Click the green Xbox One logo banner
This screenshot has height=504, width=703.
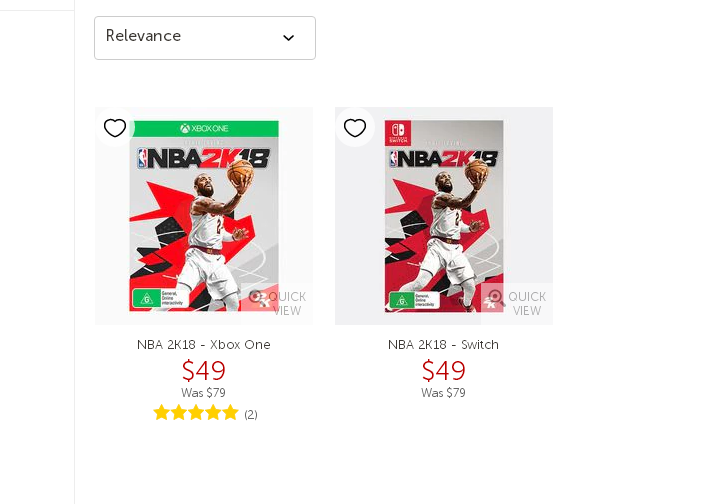(204, 129)
